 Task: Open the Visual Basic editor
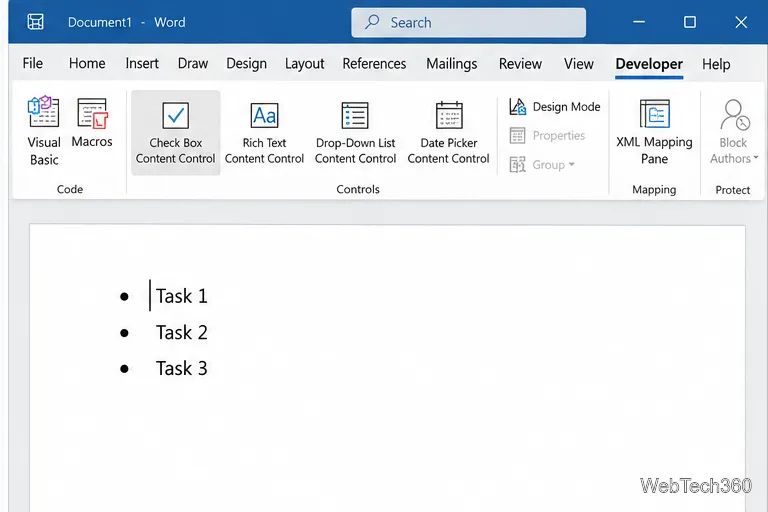44,131
